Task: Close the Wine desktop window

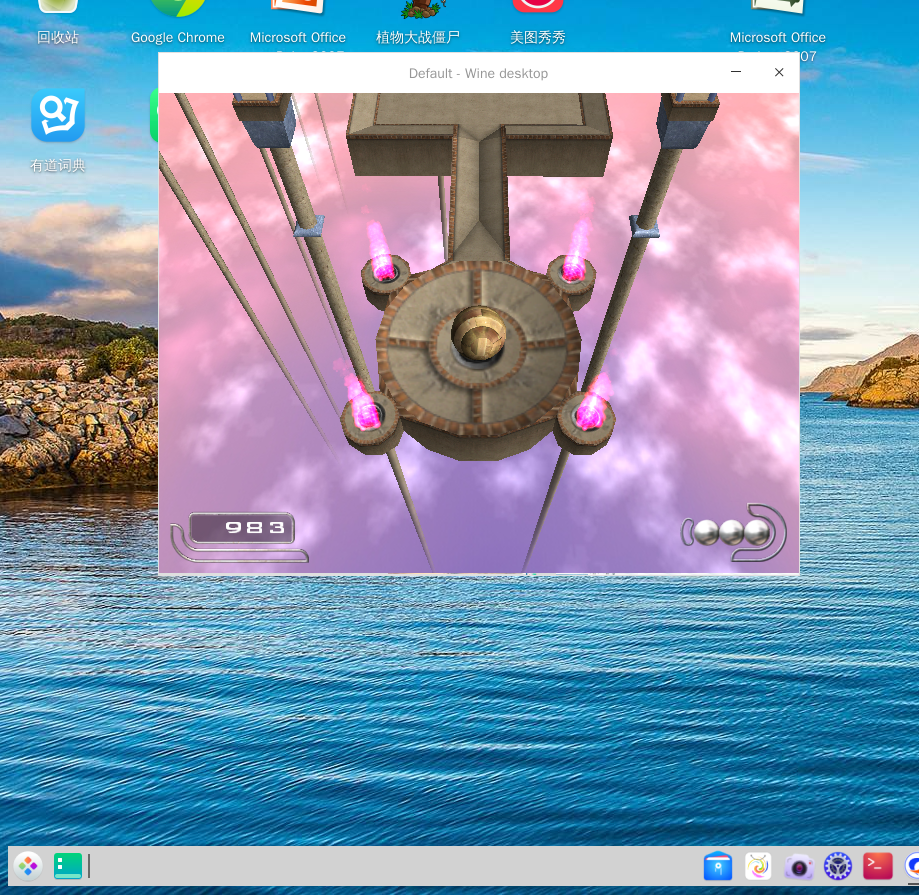Action: point(779,72)
